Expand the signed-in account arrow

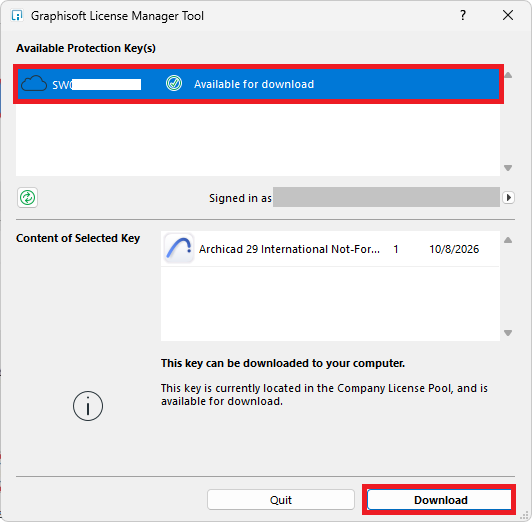tap(508, 197)
